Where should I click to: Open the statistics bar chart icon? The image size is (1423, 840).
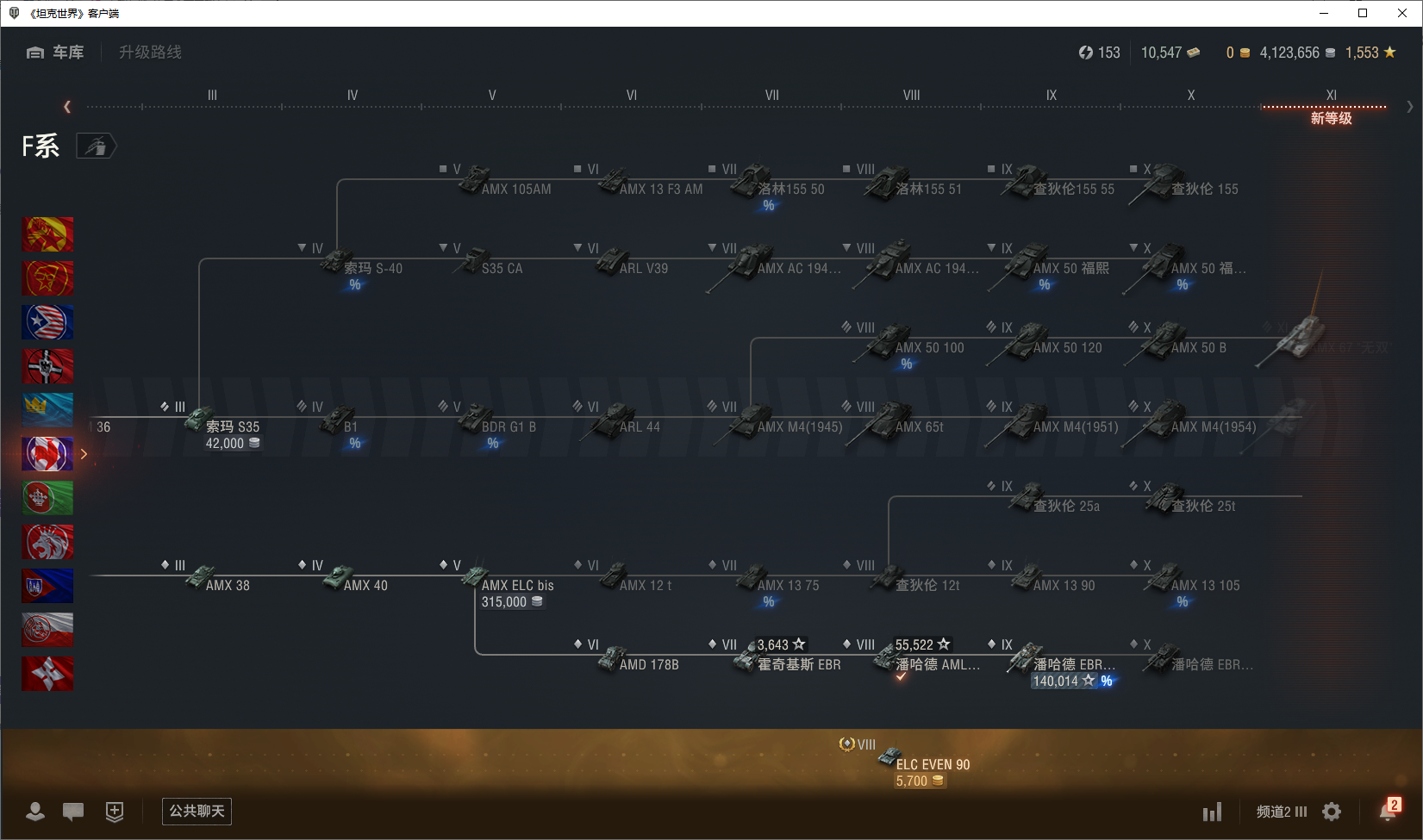point(1212,812)
